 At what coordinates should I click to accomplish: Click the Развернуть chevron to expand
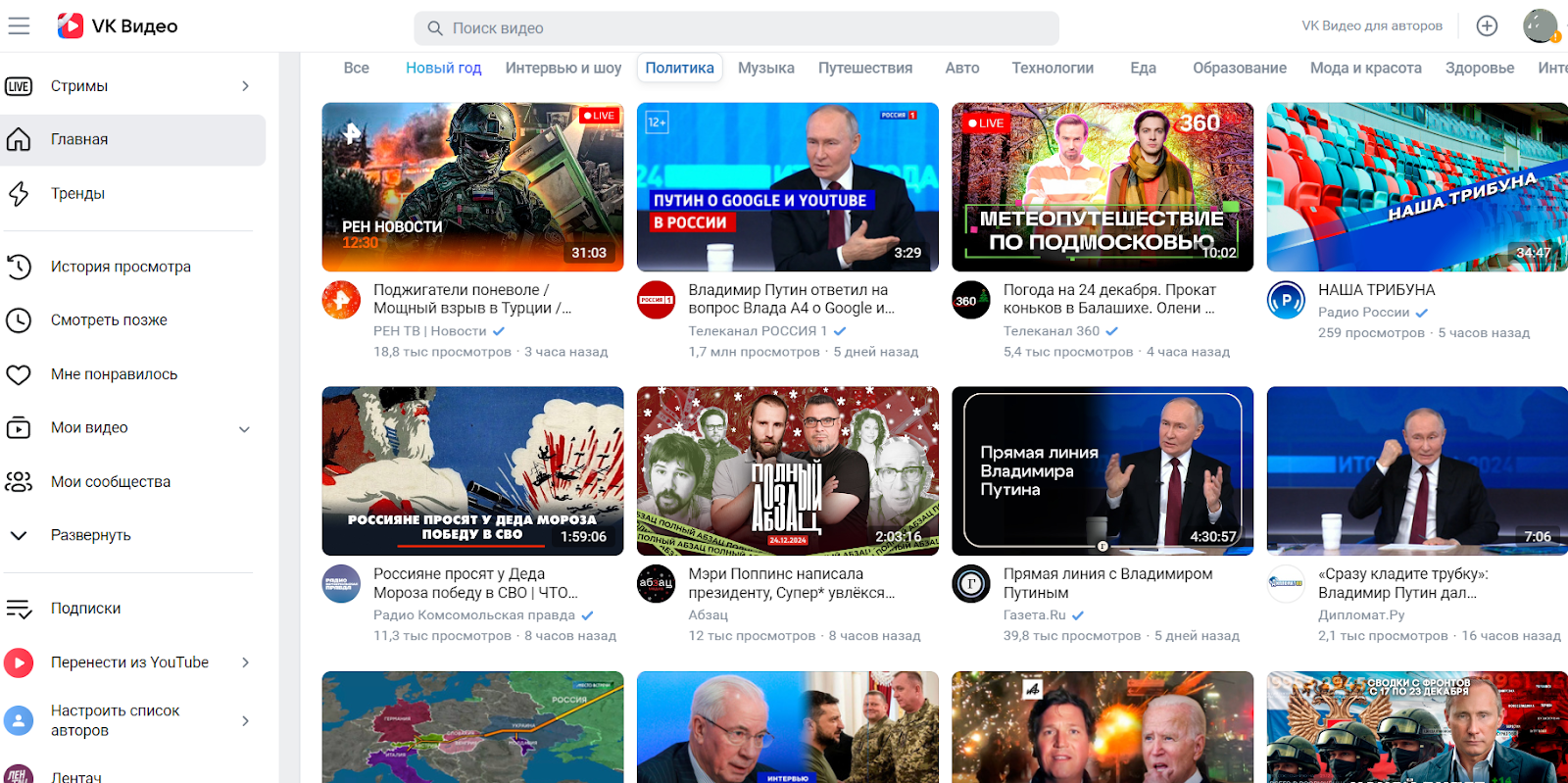(19, 536)
